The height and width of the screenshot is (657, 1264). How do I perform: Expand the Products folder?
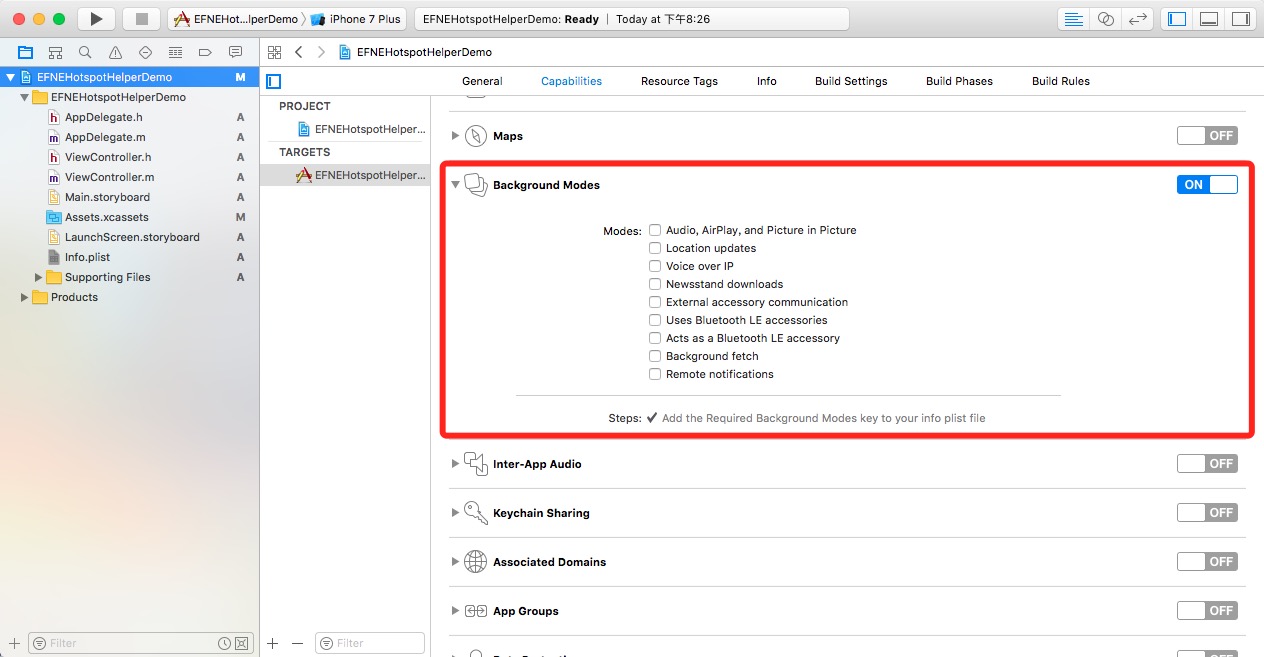[26, 297]
